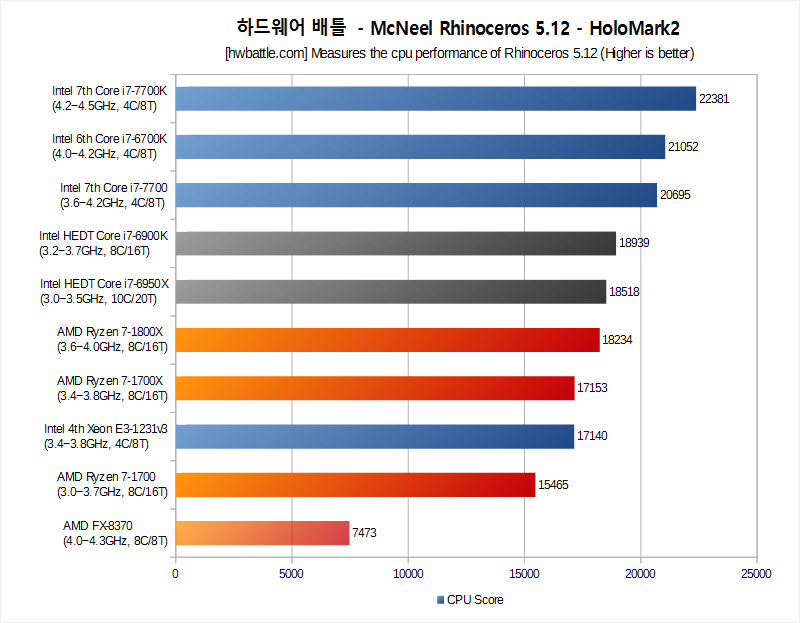Click the chart title mentioning HoloMark2

458,28
